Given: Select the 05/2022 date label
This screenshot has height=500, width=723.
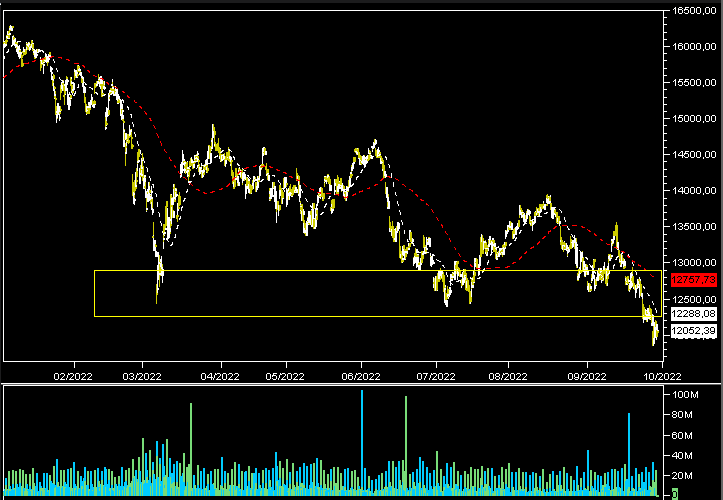Looking at the screenshot, I should coord(285,376).
